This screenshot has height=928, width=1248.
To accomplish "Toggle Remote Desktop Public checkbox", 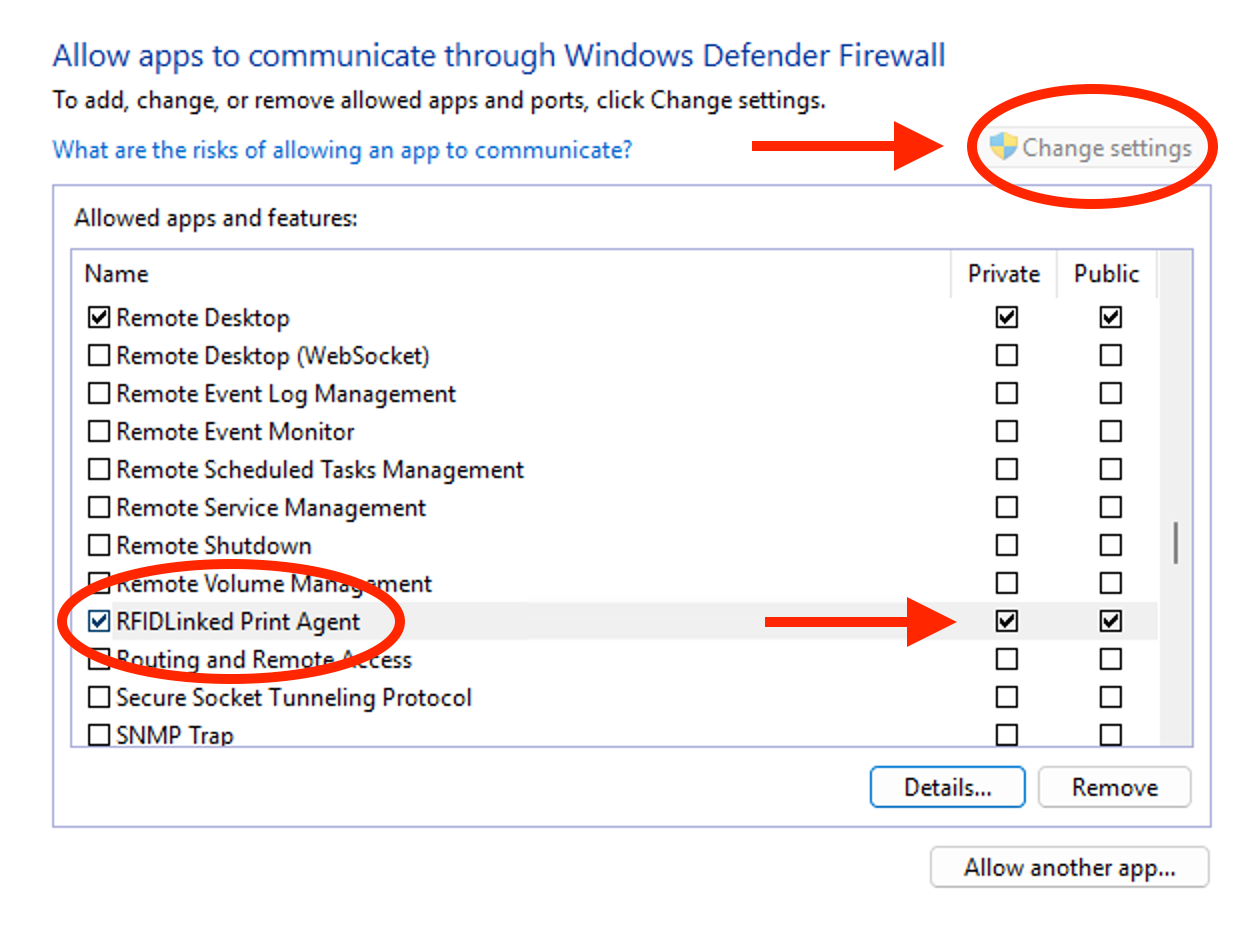I will click(1110, 318).
